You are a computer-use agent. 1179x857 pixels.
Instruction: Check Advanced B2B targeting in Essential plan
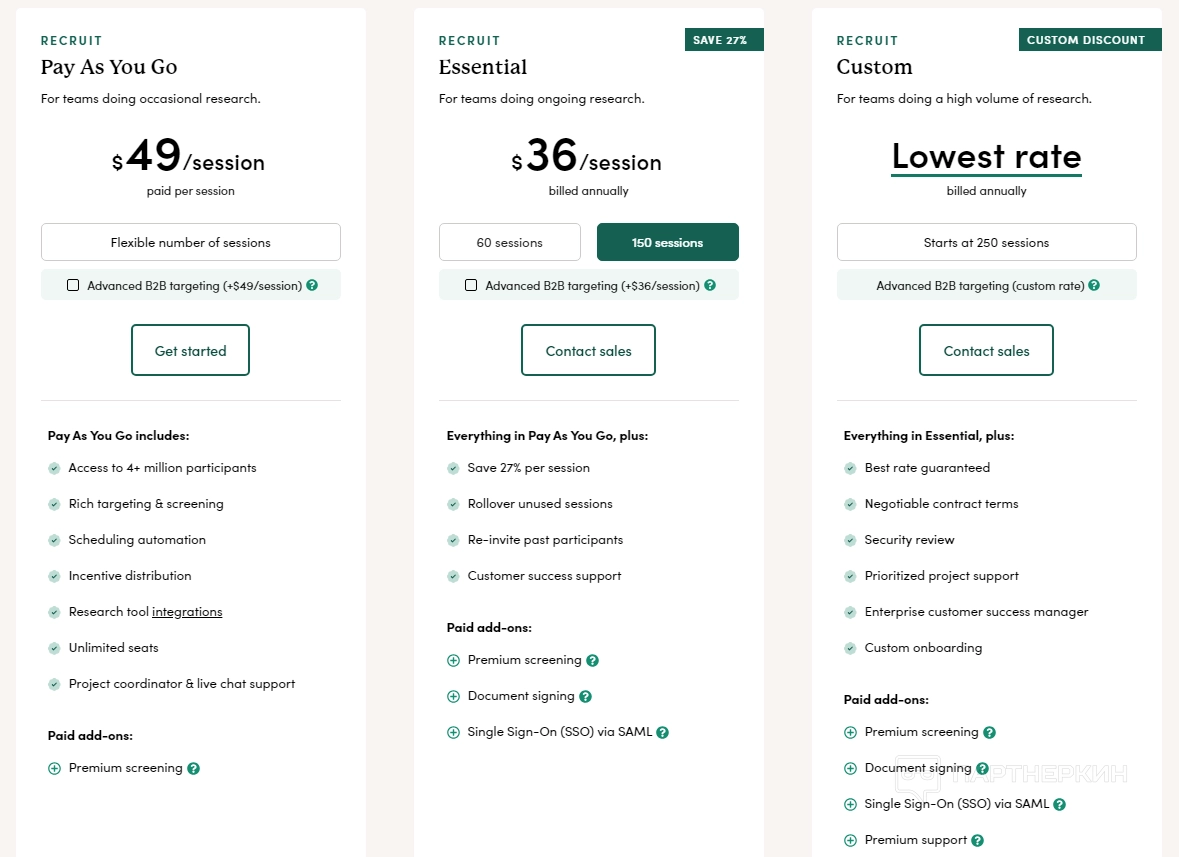pos(471,285)
